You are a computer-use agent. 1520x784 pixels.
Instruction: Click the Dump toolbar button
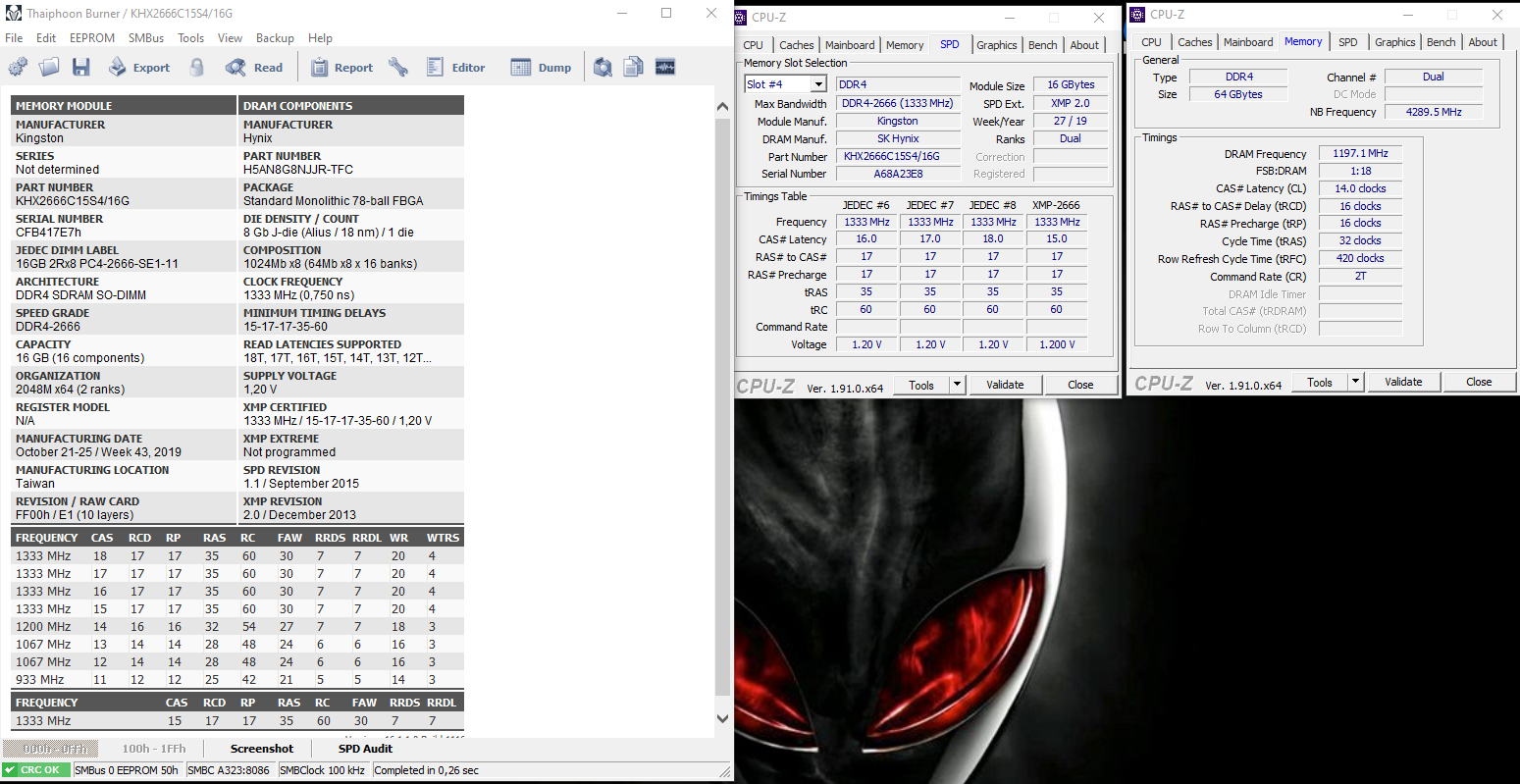[x=541, y=68]
